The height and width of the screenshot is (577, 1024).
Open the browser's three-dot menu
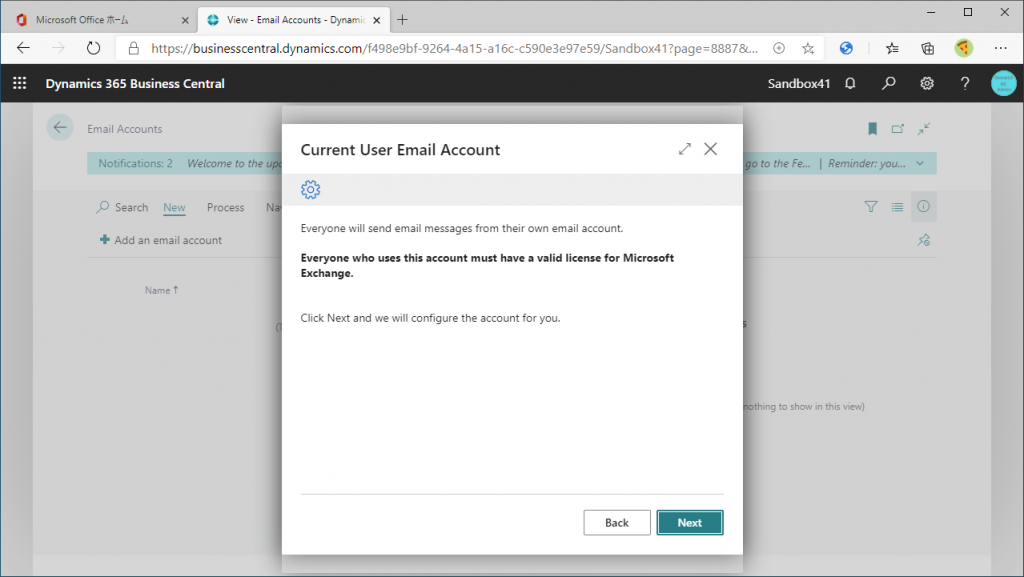point(1001,48)
